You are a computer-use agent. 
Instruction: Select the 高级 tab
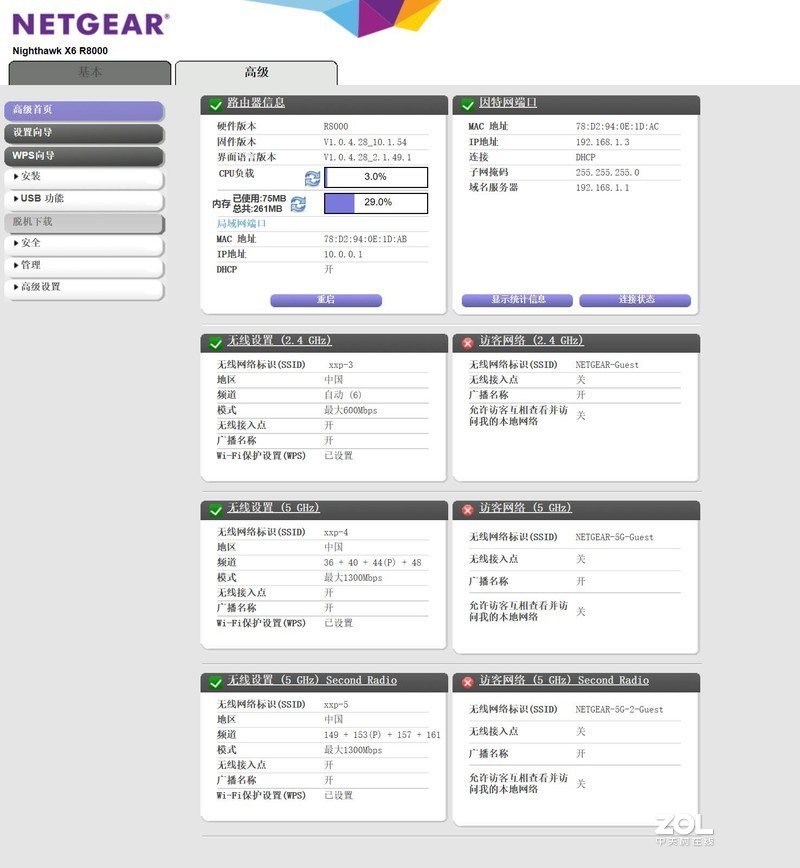click(x=255, y=72)
